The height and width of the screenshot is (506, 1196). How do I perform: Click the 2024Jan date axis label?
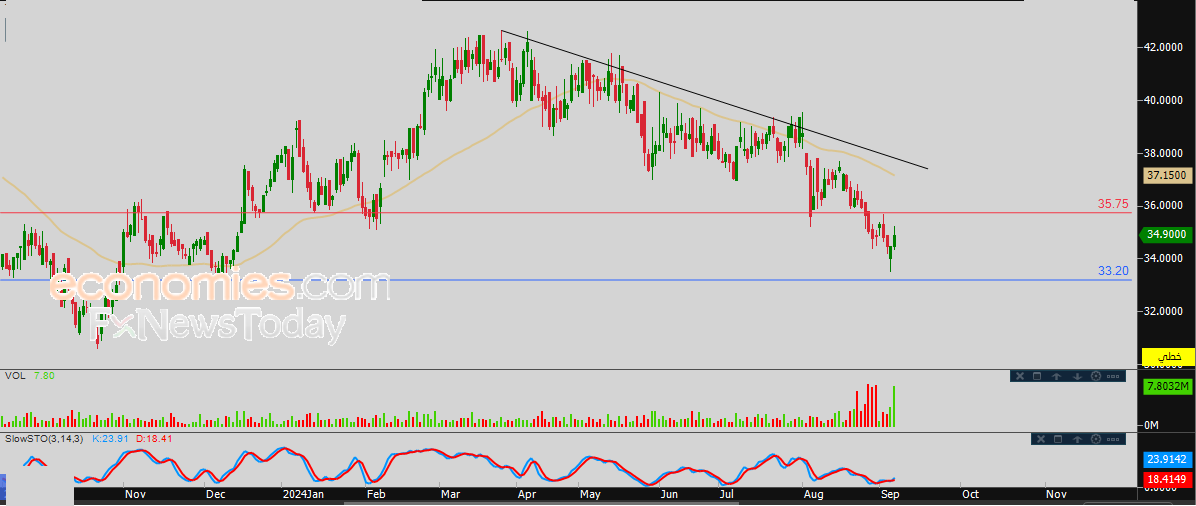302,495
